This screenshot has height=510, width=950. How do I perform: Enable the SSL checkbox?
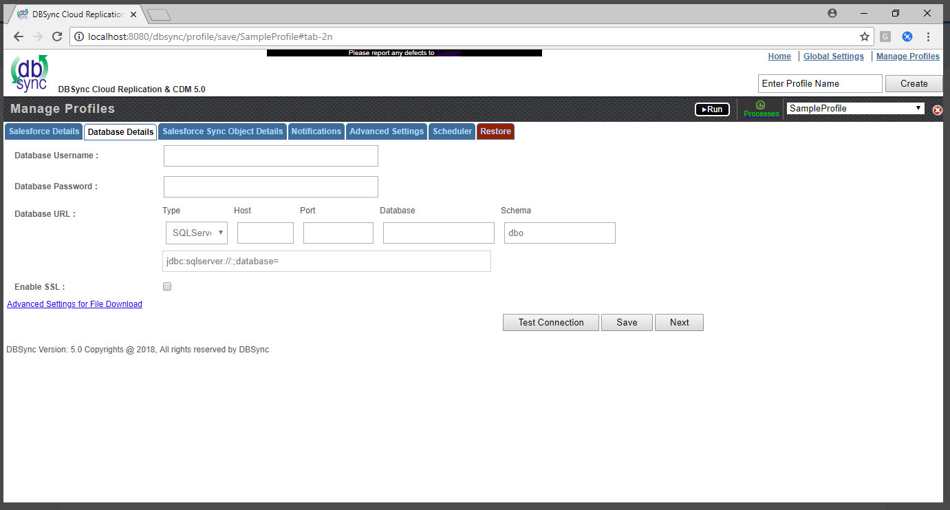coord(167,286)
